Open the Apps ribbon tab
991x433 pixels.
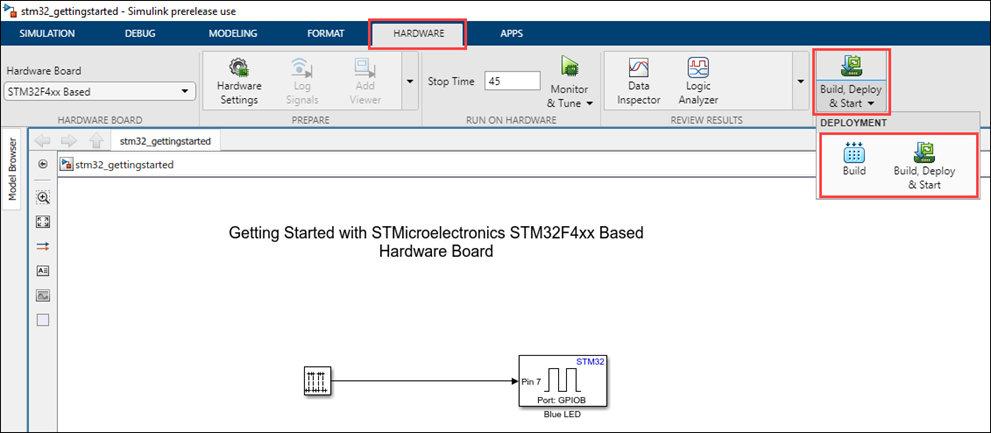pyautogui.click(x=511, y=33)
